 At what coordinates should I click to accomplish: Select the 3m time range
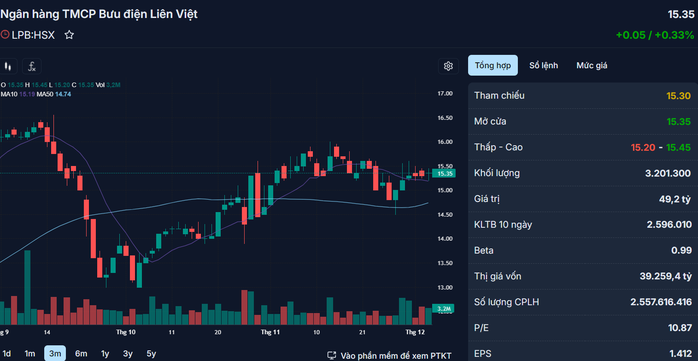[55, 354]
